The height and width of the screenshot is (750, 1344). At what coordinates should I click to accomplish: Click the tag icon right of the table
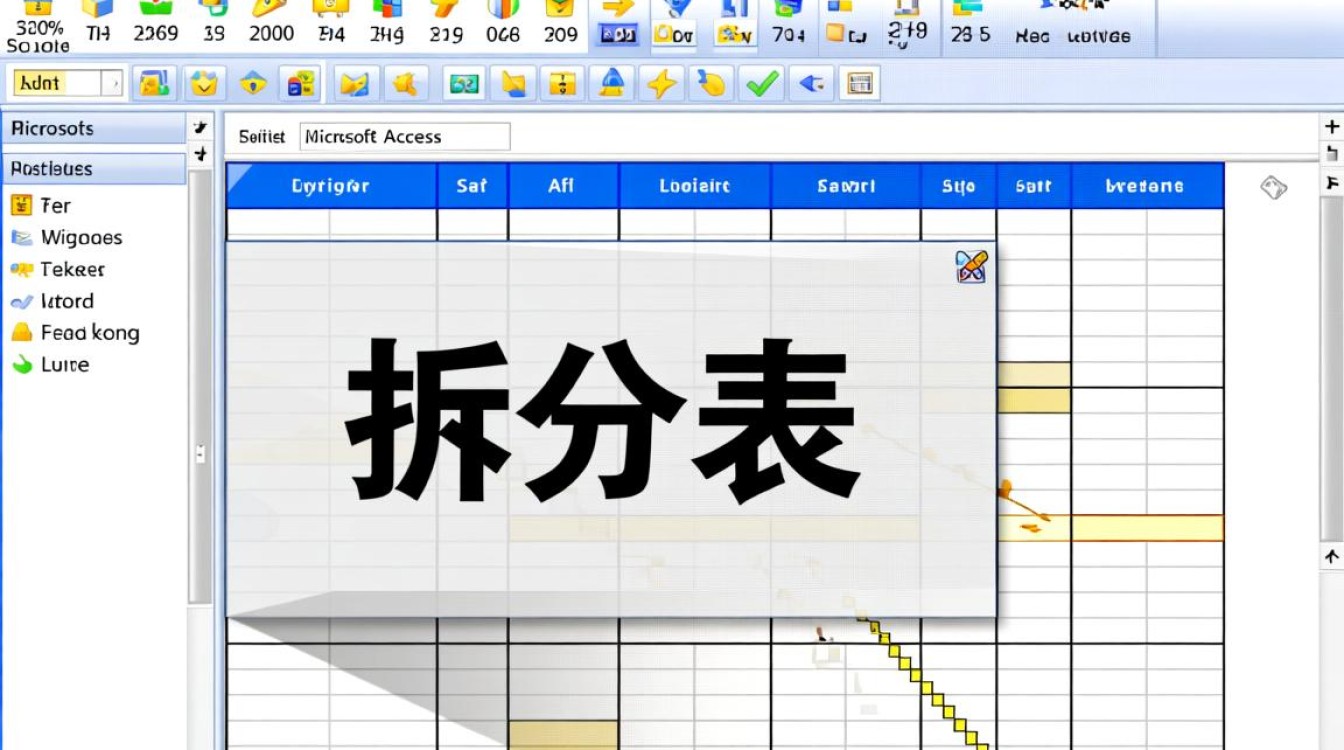(x=1273, y=187)
